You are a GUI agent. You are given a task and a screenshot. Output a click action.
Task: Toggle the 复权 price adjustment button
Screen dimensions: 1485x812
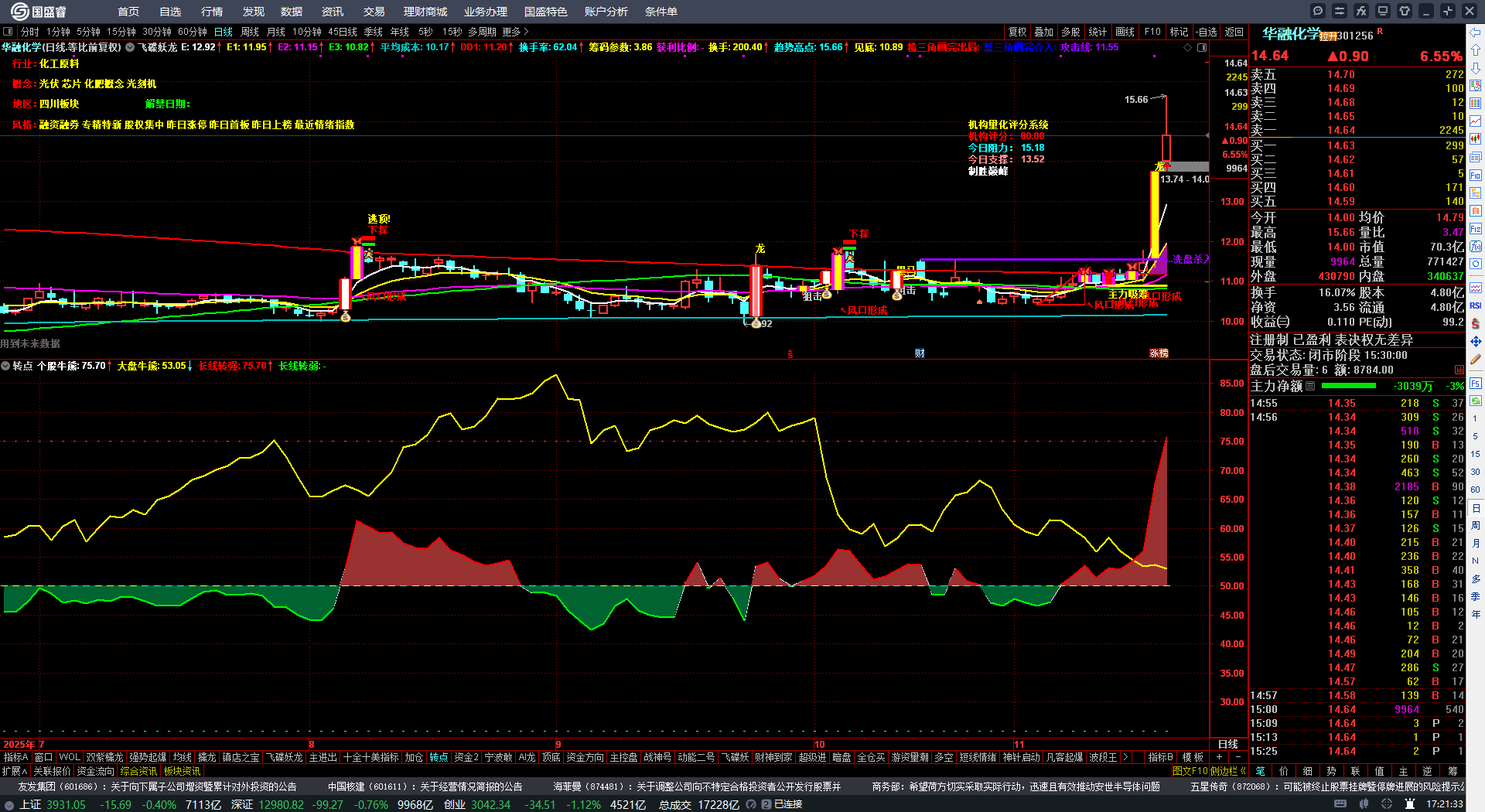click(1017, 32)
